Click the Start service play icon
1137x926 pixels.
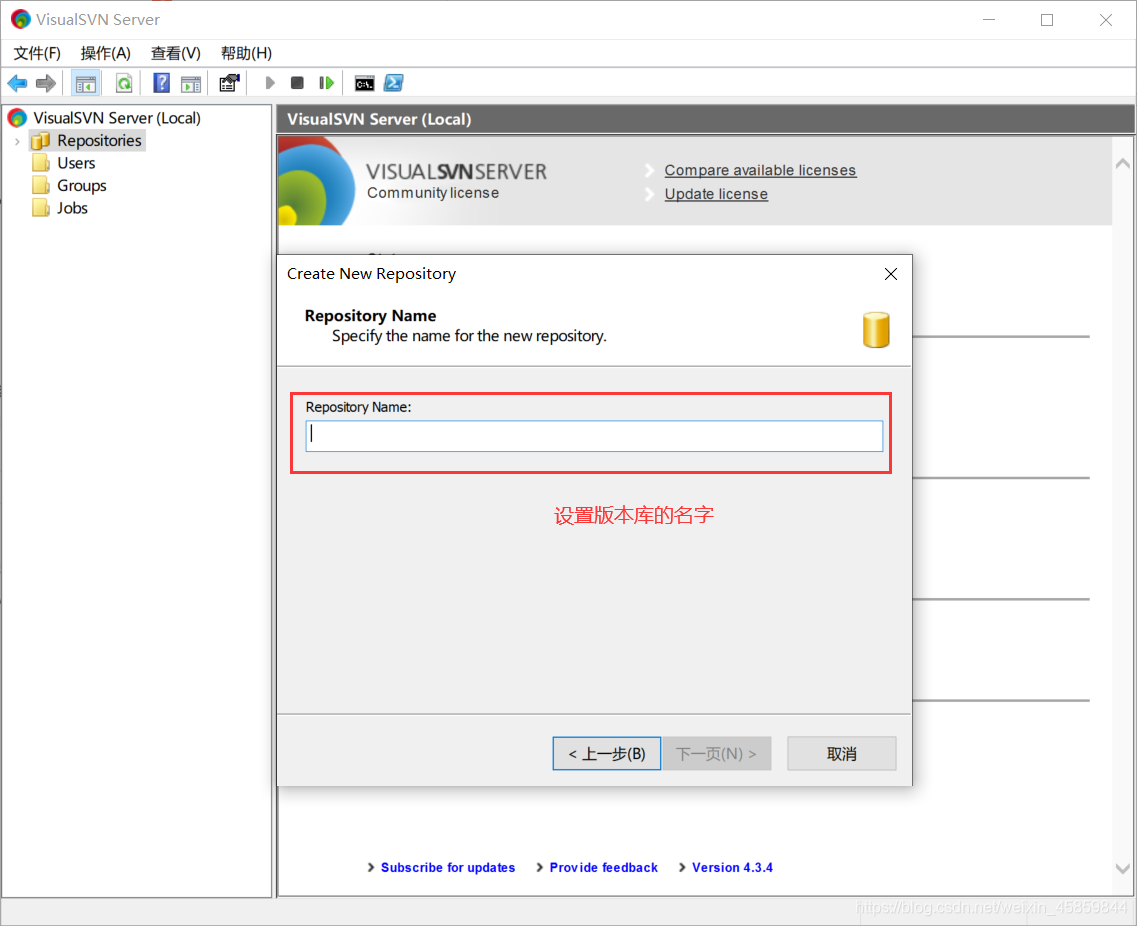(x=270, y=83)
